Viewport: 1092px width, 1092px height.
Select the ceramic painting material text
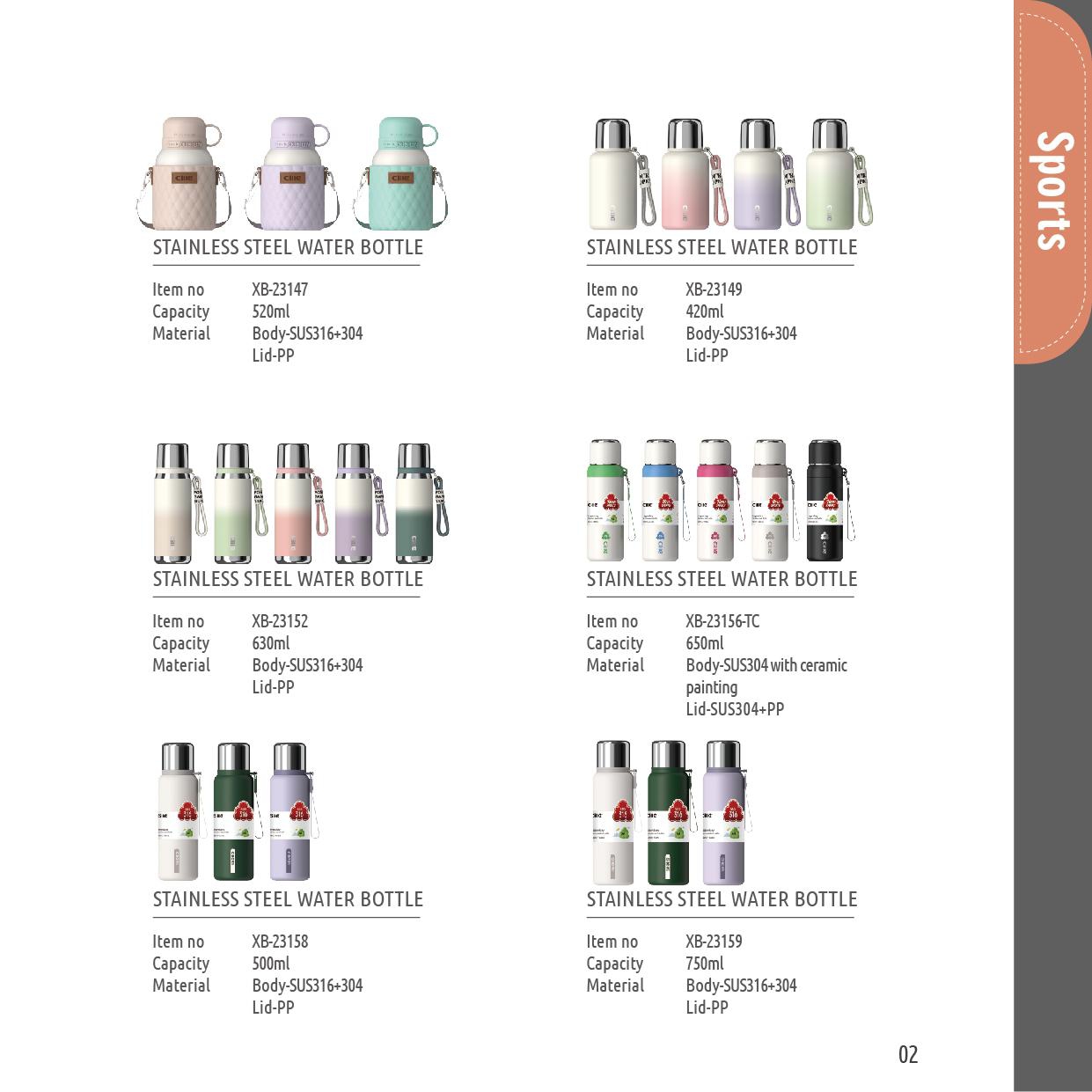(766, 677)
